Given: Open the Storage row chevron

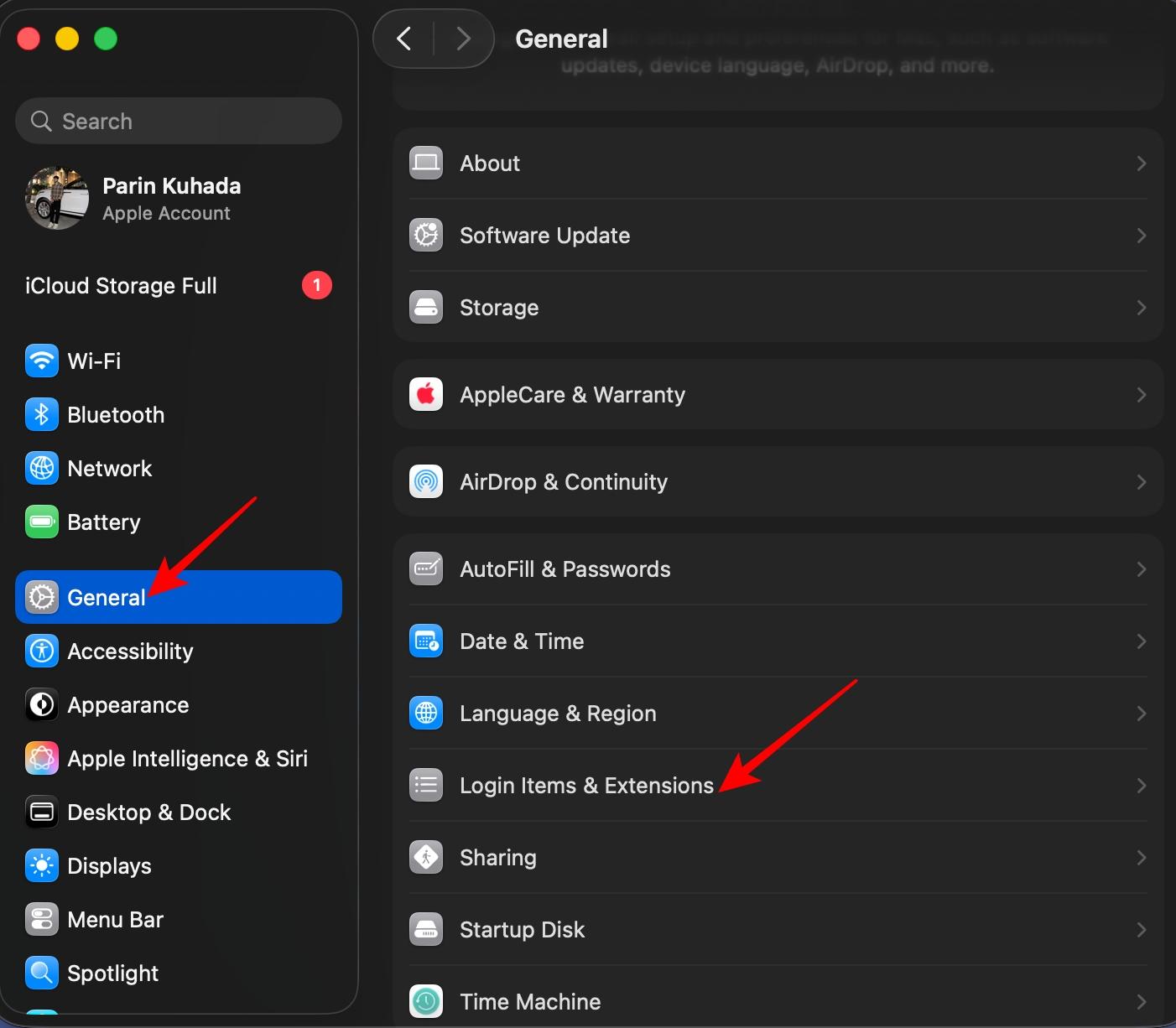Looking at the screenshot, I should 1142,308.
